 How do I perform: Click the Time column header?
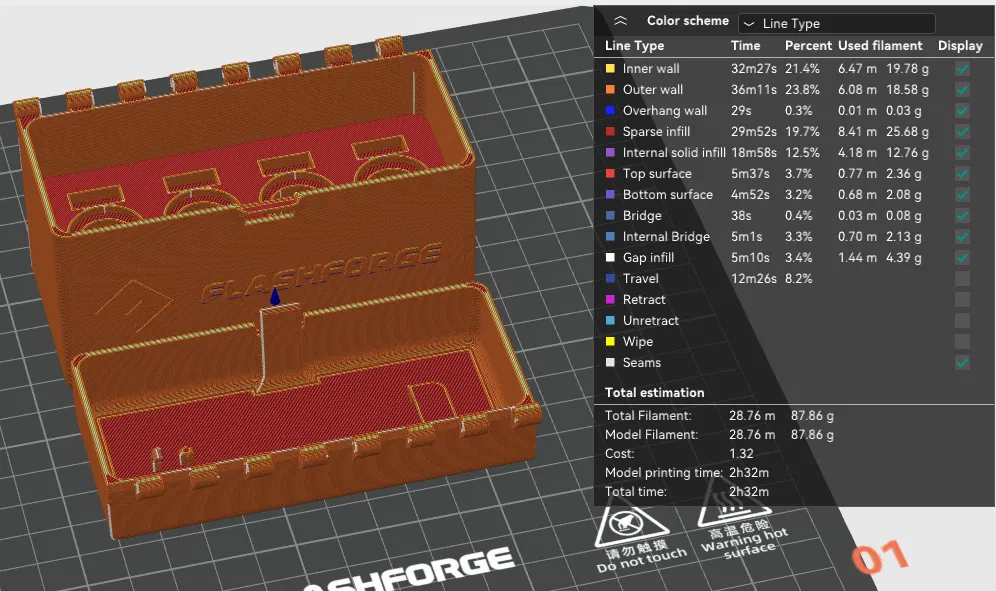[746, 46]
